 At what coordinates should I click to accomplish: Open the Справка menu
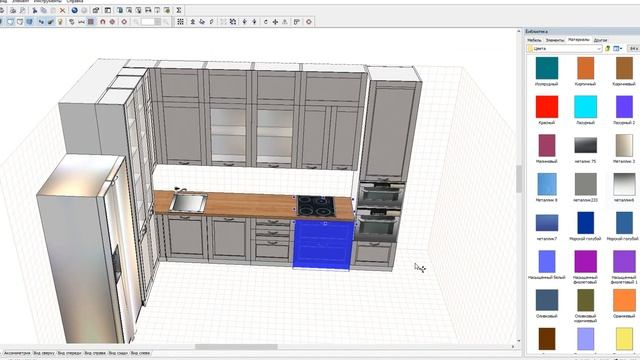tap(75, 1)
